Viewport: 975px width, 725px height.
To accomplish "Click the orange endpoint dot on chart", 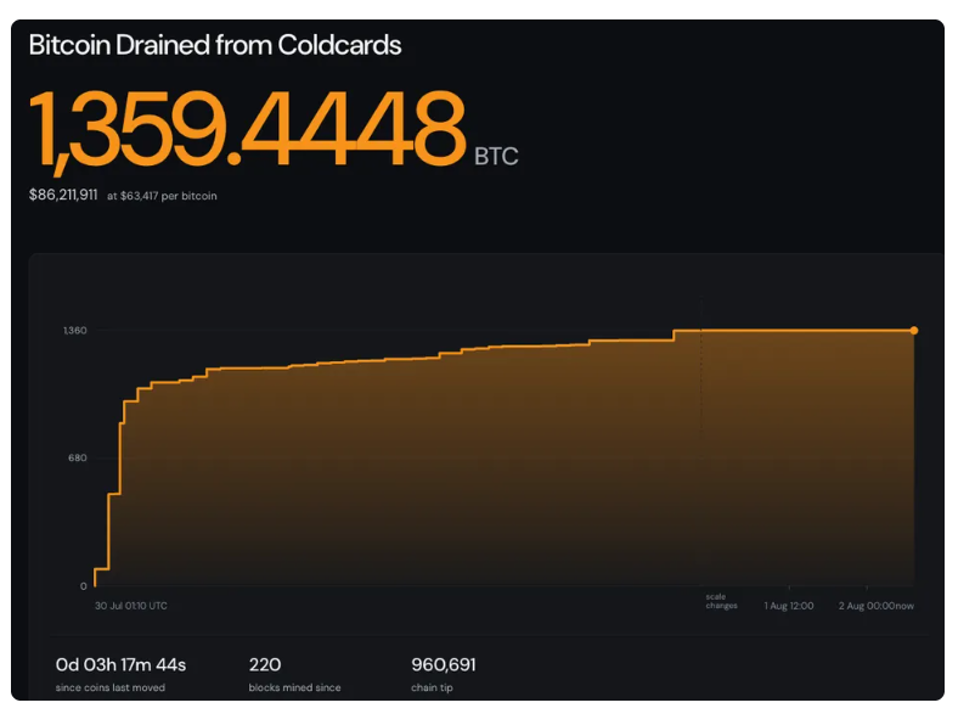I will pos(914,331).
